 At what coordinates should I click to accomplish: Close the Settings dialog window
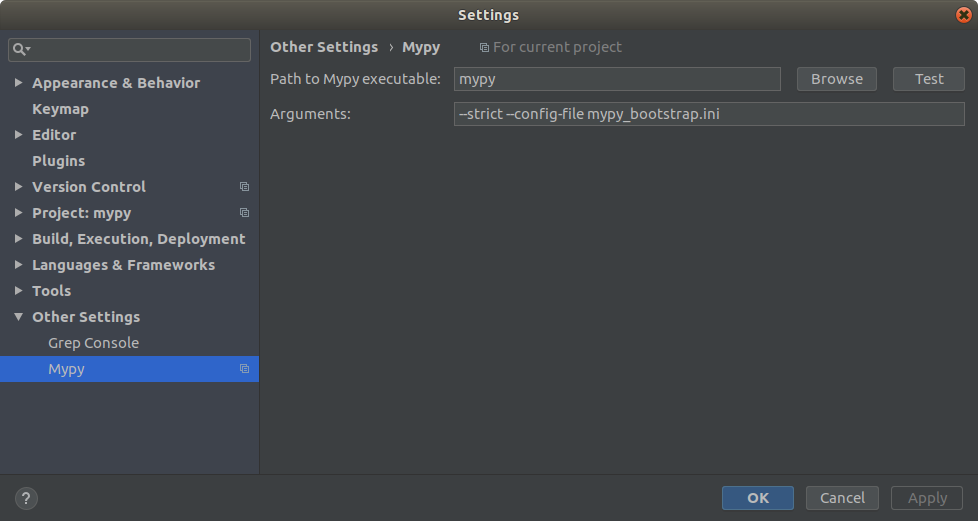pyautogui.click(x=962, y=15)
